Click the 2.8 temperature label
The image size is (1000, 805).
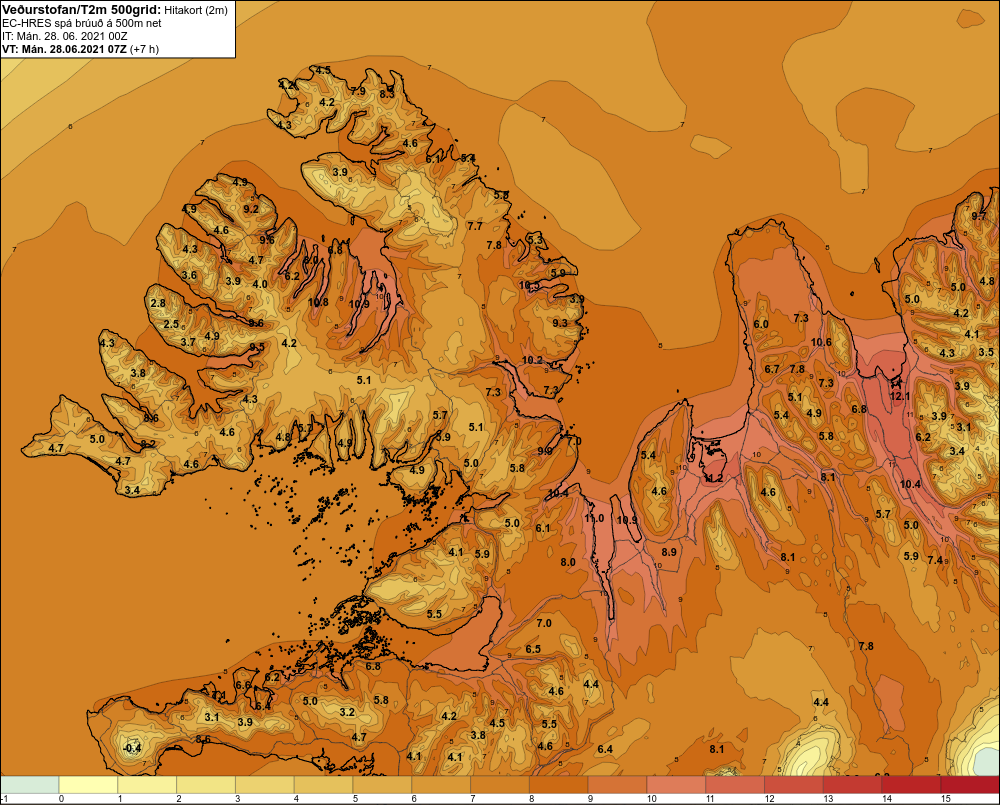click(x=158, y=303)
